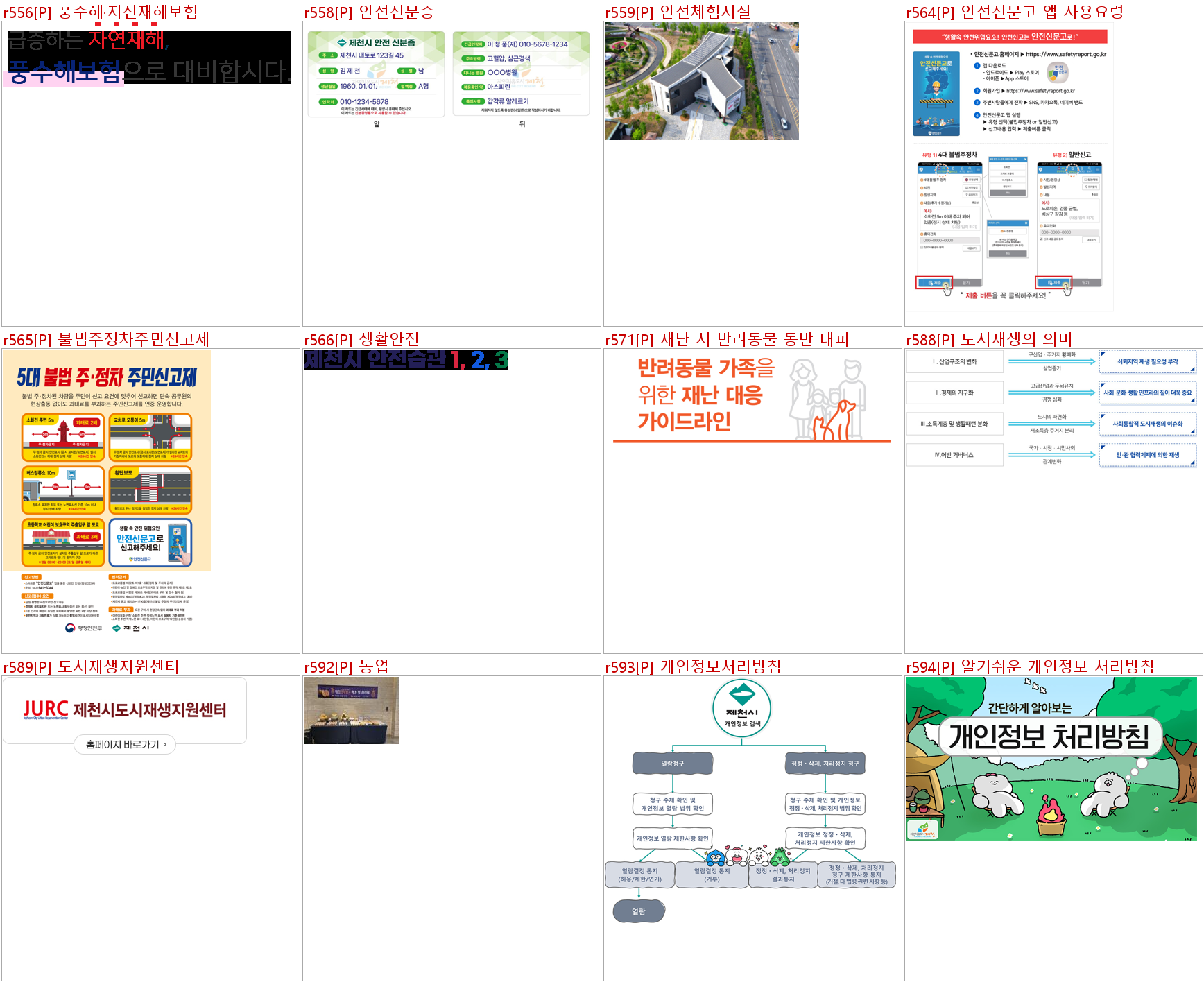Select the r559[P] 안전체험시설 label

click(x=678, y=12)
